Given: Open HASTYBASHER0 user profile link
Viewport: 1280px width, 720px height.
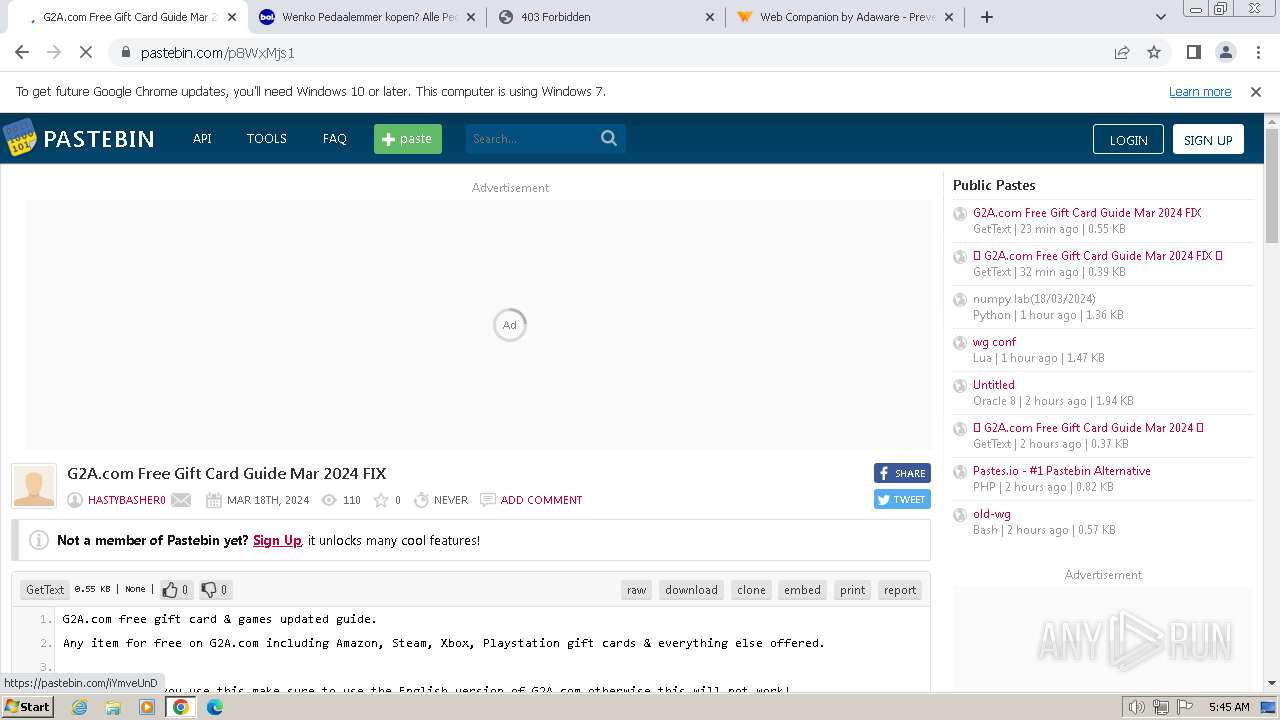Looking at the screenshot, I should click(127, 500).
